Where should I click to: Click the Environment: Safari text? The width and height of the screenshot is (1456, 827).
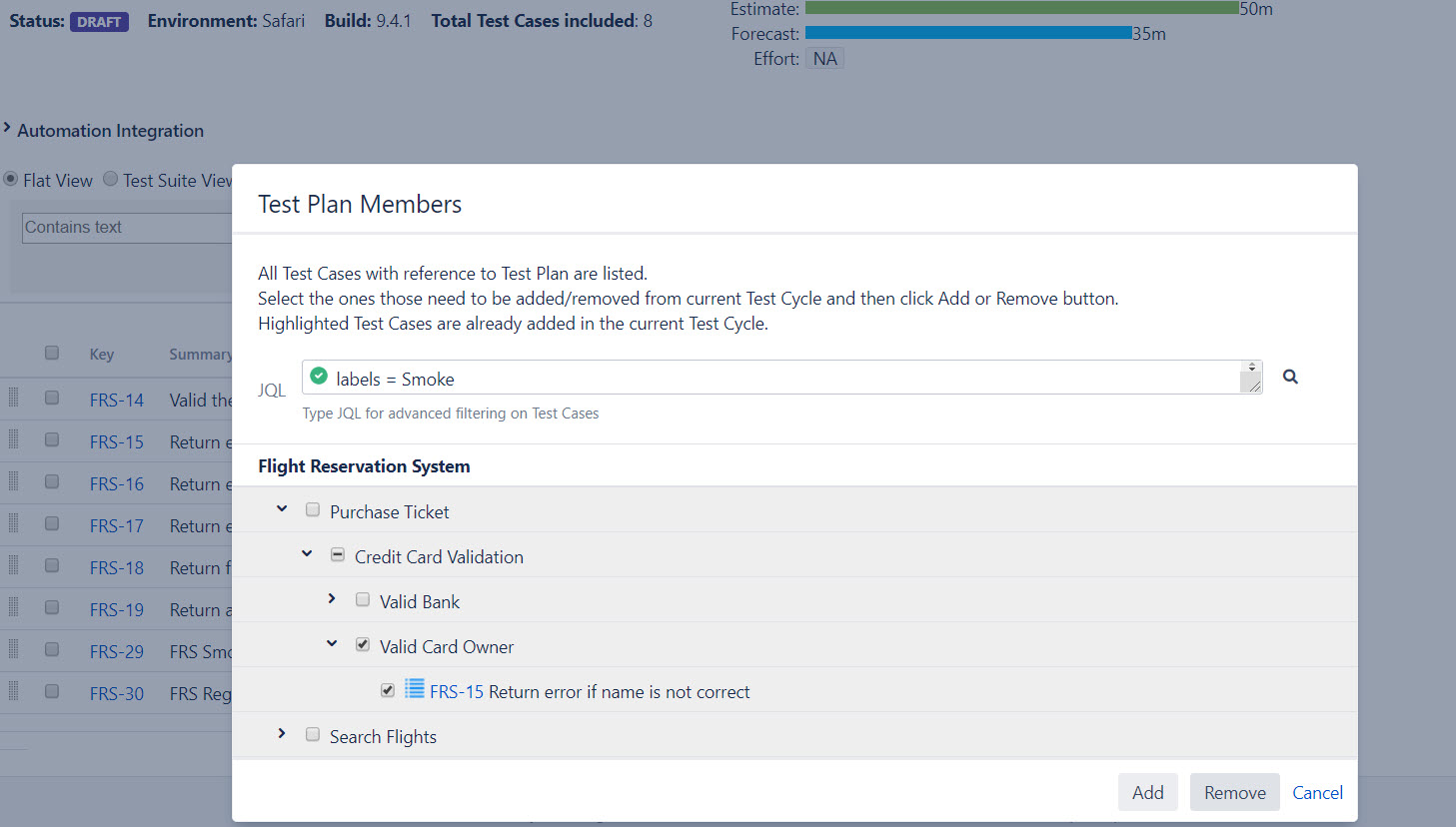tap(226, 21)
